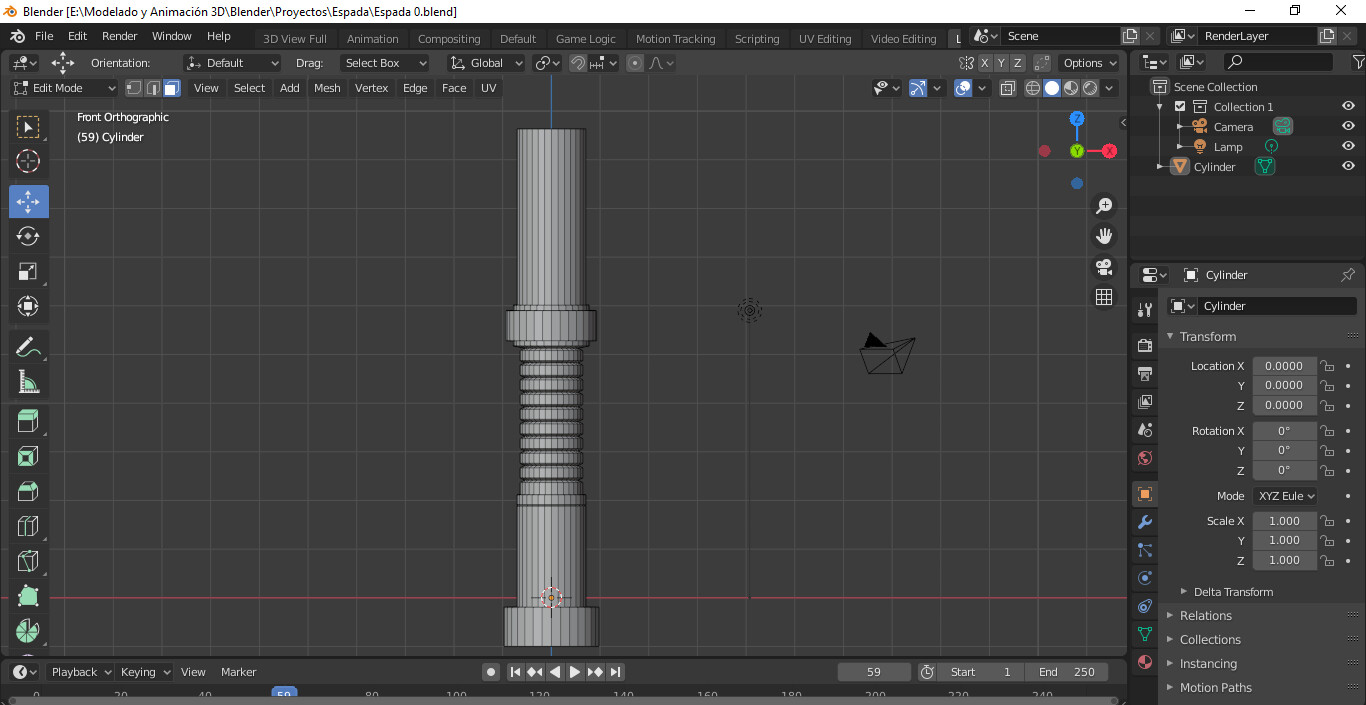Open rotation Mode XYZ Euler dropdown
The image size is (1366, 705).
pos(1285,496)
